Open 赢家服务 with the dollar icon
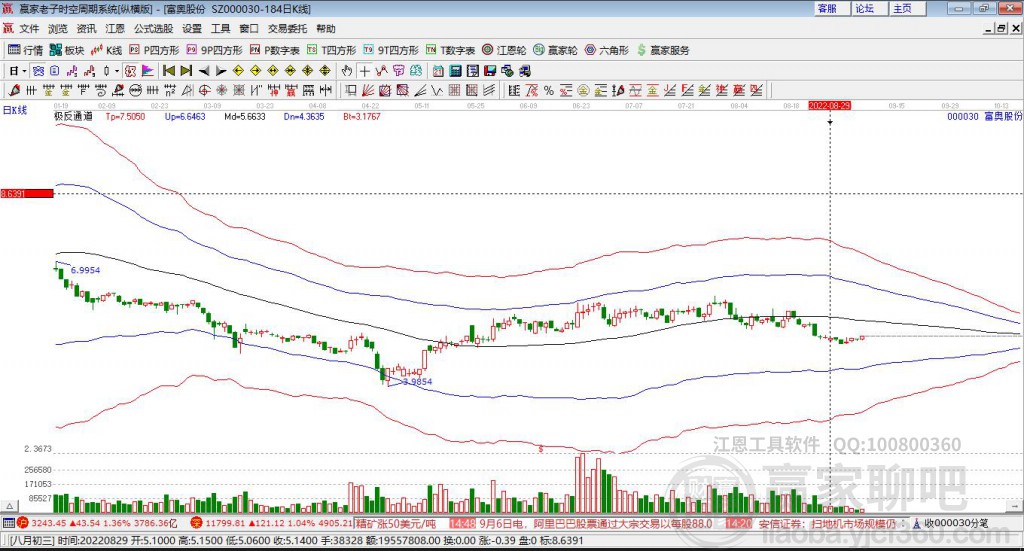 [663, 50]
